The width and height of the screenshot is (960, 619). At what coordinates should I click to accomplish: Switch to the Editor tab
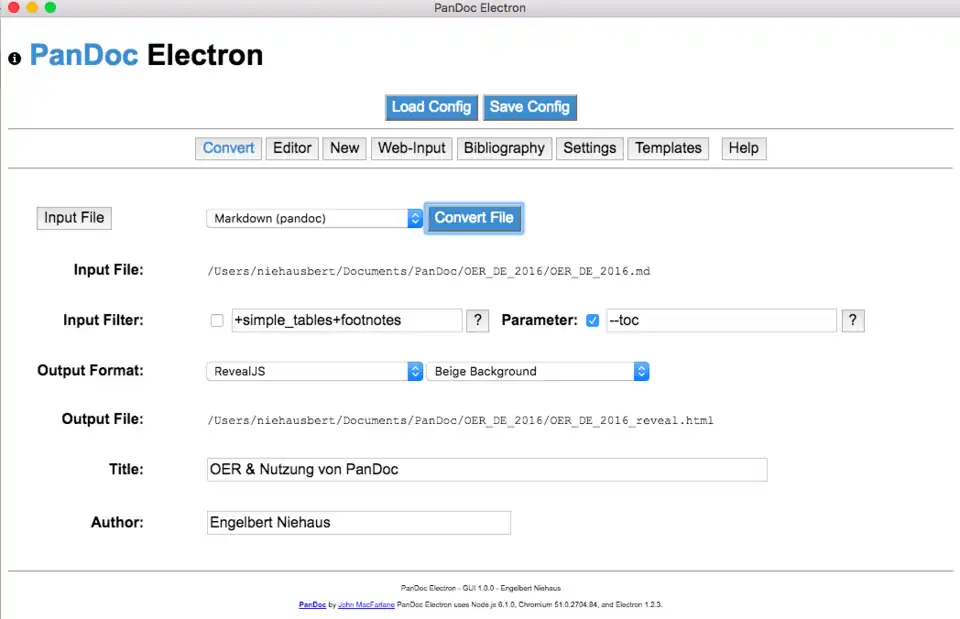291,148
